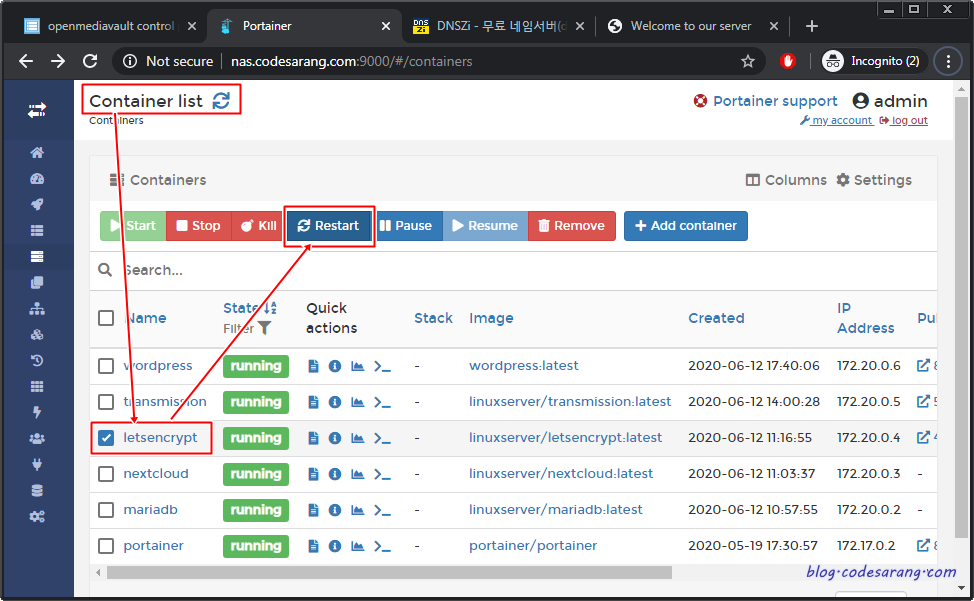Check the portainer container checkbox

pos(106,546)
